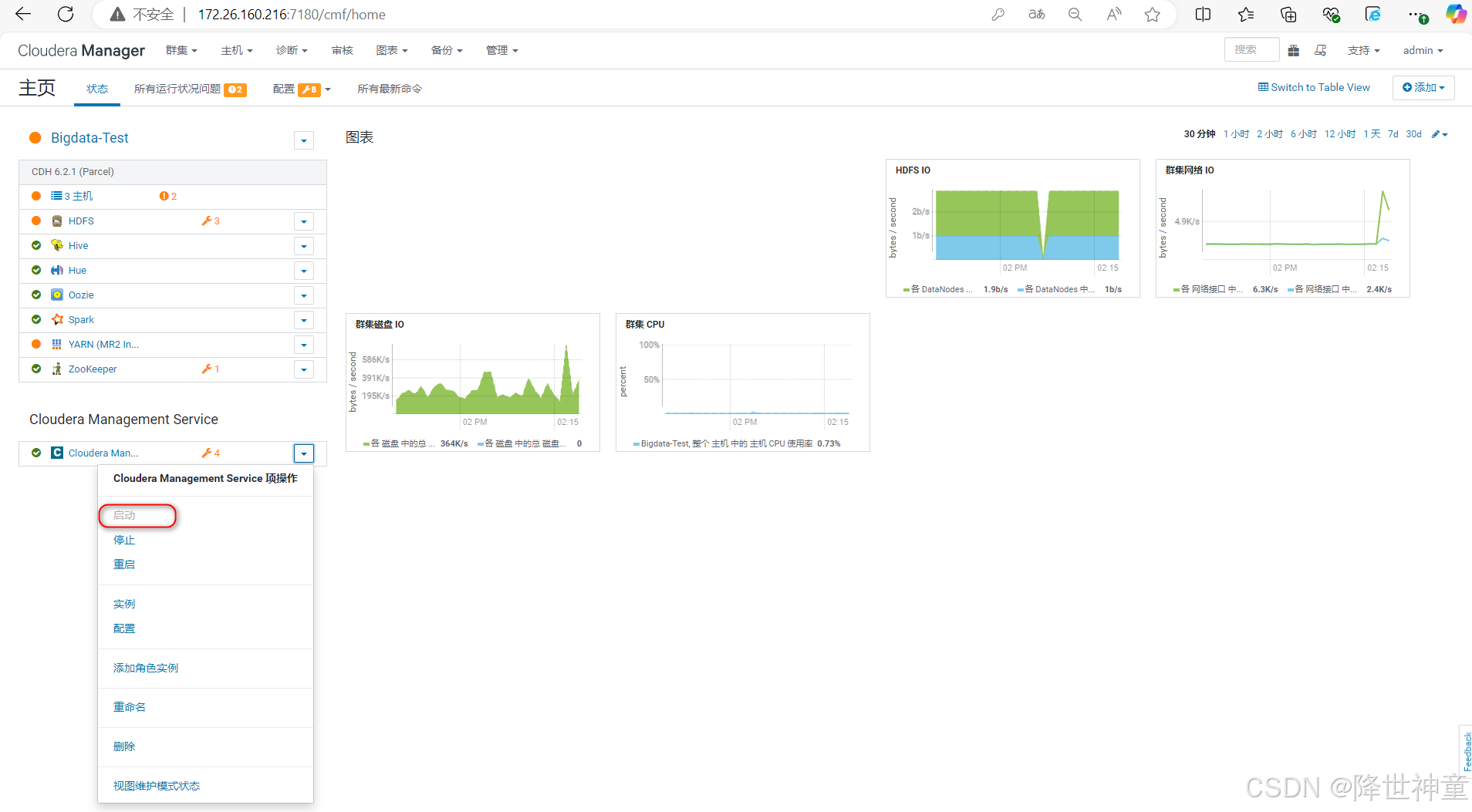The width and height of the screenshot is (1472, 812).
Task: Open YARN service actions dropdown
Action: pos(304,345)
